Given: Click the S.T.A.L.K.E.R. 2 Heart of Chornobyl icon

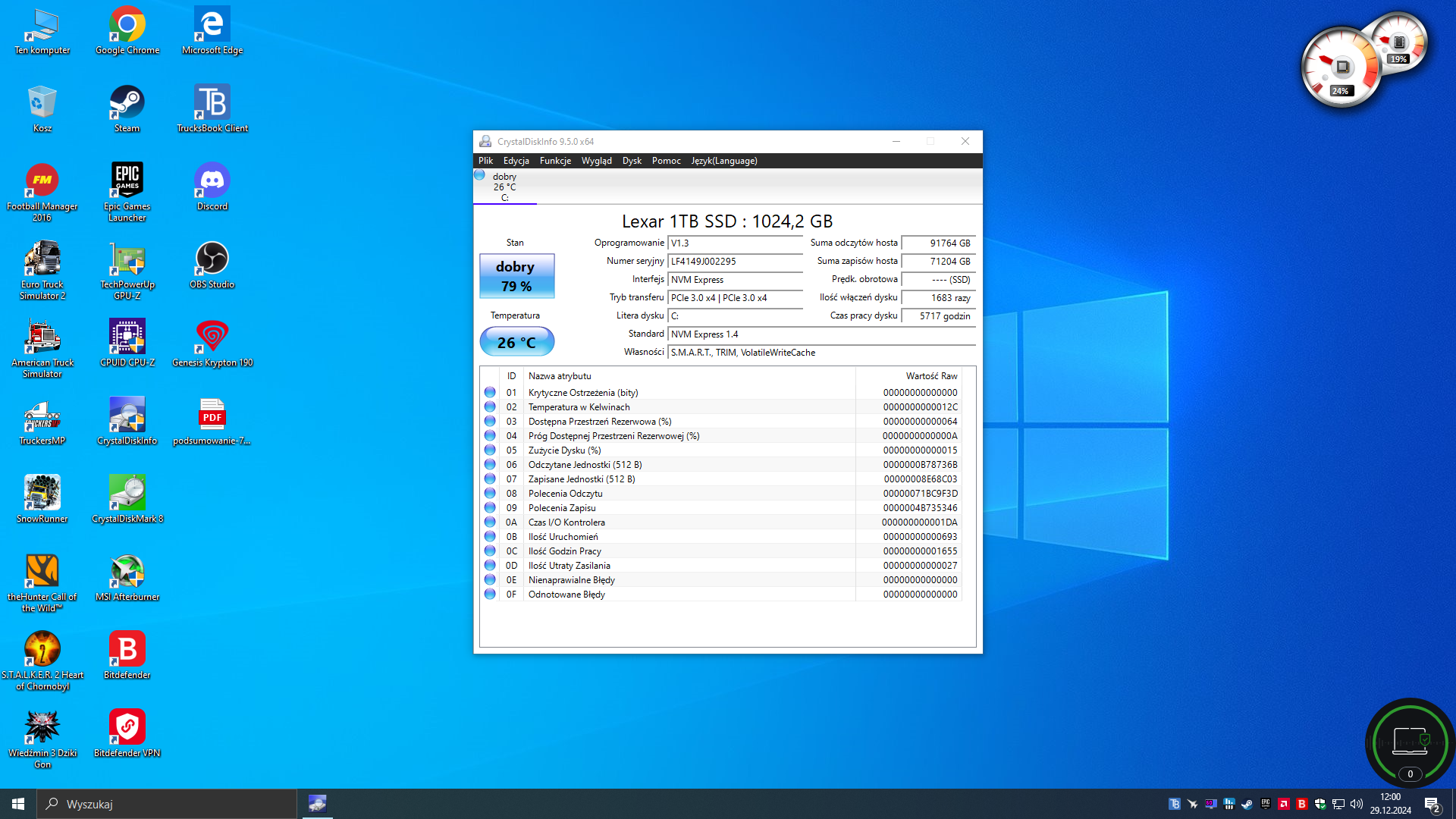Looking at the screenshot, I should click(x=42, y=662).
